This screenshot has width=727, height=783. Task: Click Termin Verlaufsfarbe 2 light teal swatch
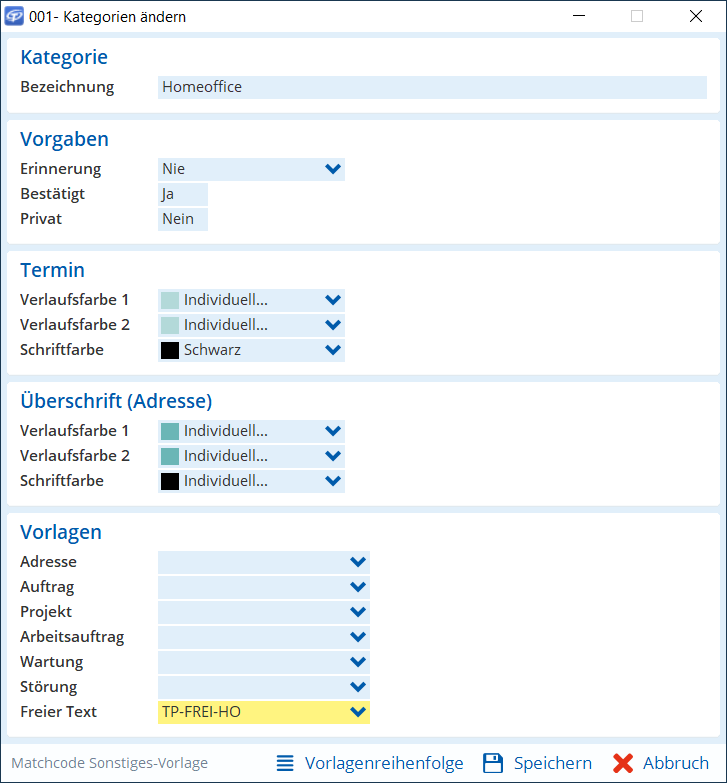pos(170,325)
